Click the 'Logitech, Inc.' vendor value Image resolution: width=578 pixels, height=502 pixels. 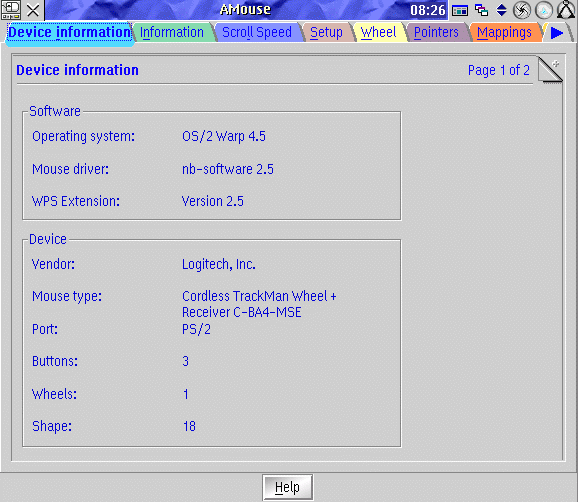[x=219, y=264]
